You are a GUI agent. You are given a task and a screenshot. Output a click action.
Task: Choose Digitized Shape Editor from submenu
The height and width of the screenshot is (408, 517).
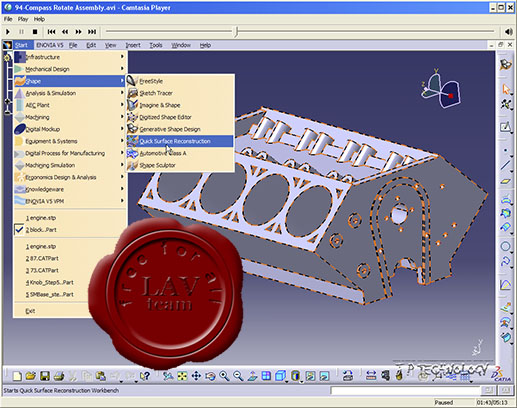[180, 117]
